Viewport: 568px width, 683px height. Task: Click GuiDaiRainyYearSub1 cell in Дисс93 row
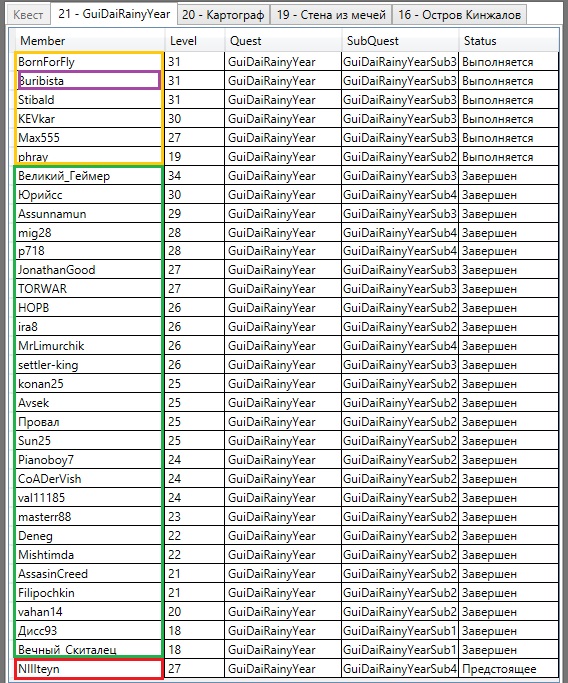(400, 631)
